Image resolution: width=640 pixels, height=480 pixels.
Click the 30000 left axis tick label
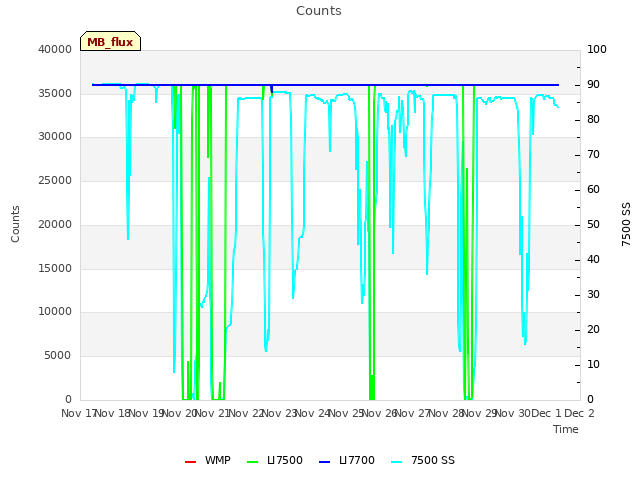pos(55,136)
